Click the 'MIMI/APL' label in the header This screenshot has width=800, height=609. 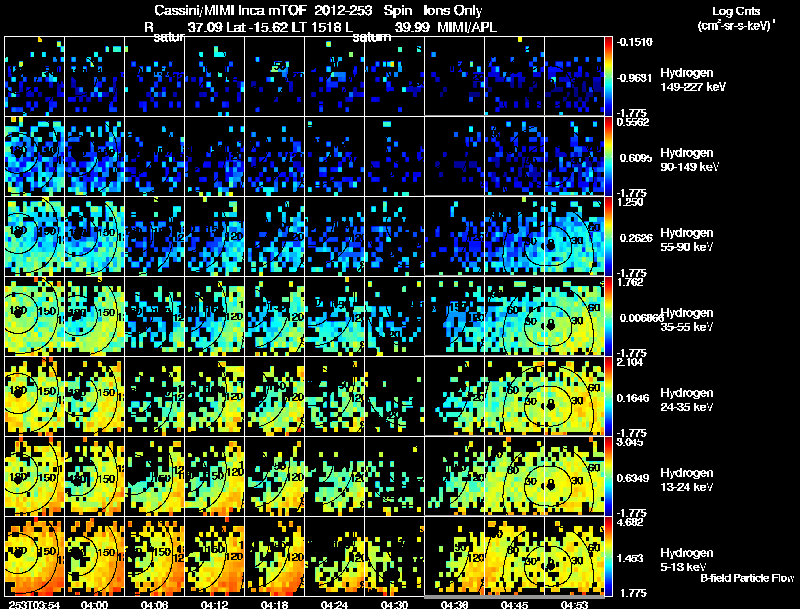[467, 27]
